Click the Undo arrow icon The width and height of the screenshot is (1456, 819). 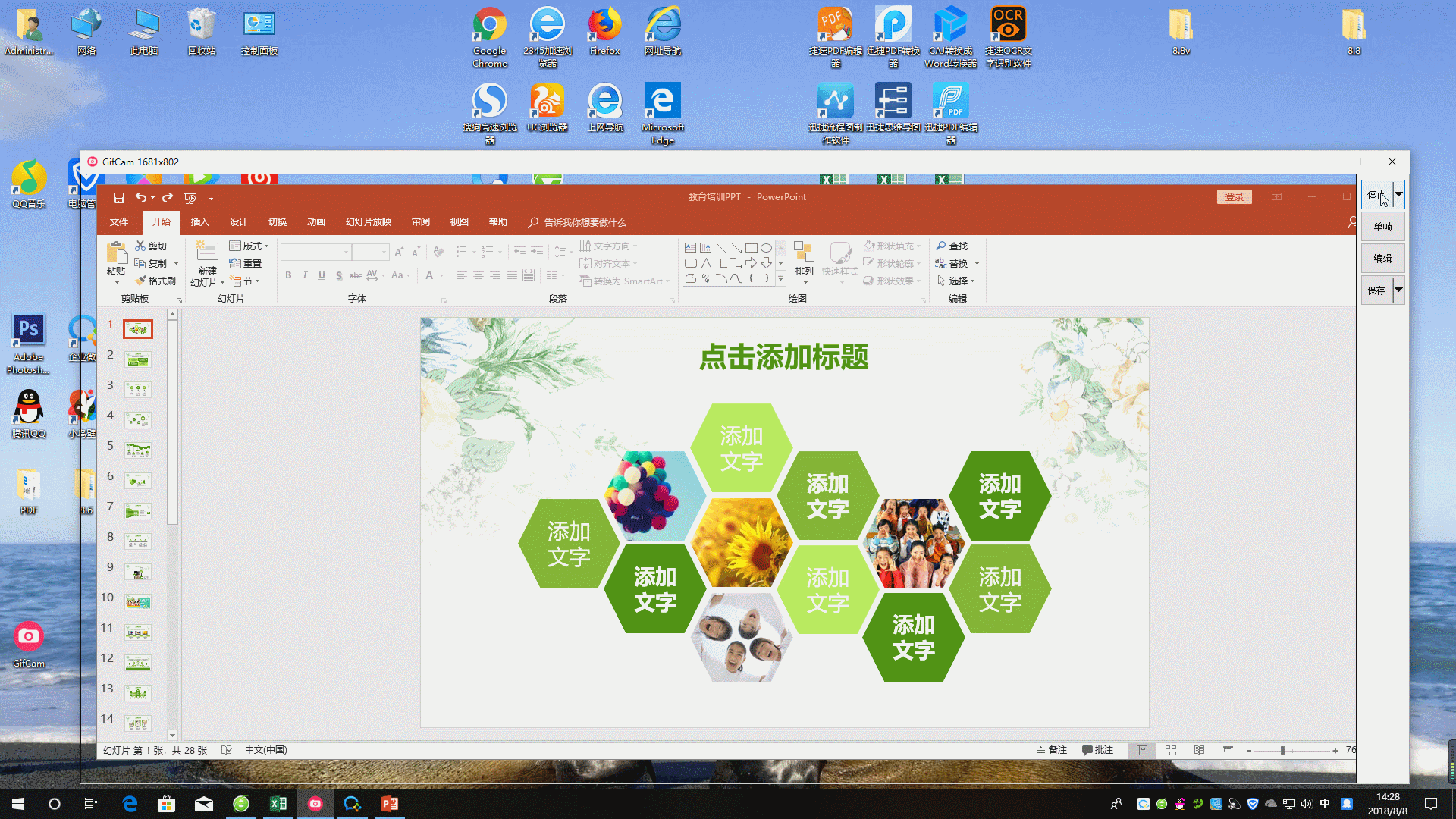(140, 198)
